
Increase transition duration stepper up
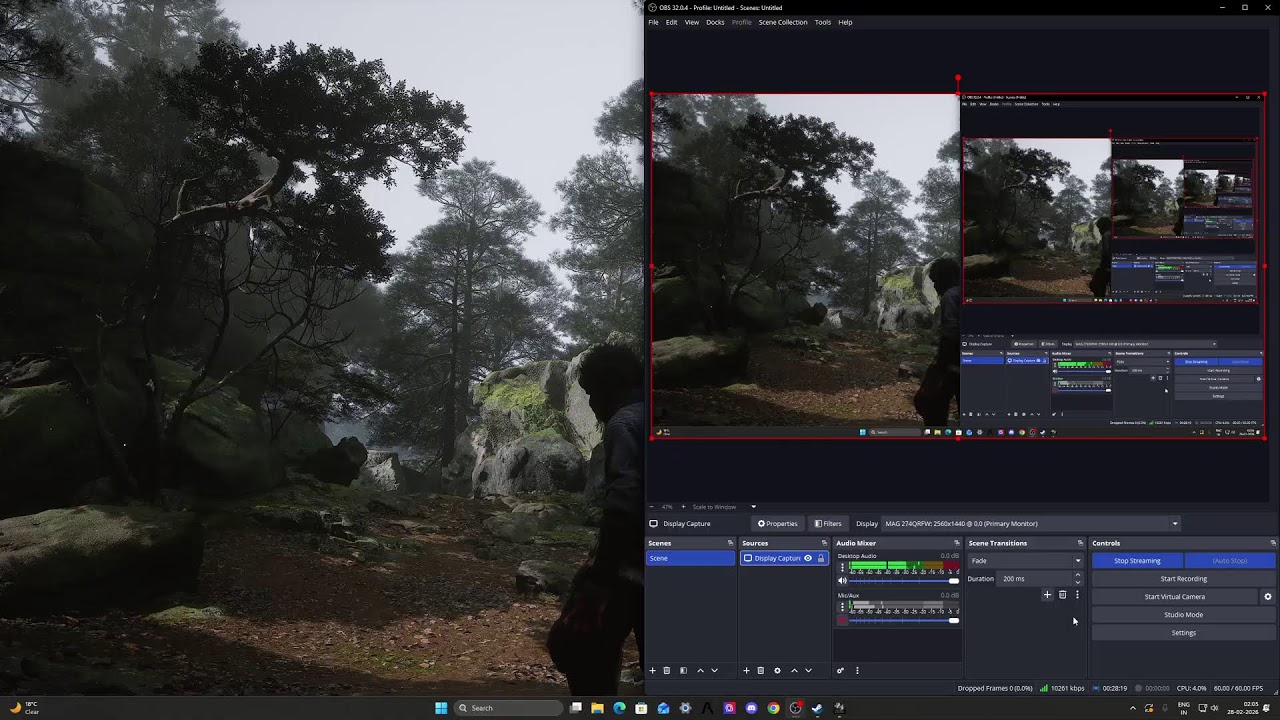click(1077, 575)
